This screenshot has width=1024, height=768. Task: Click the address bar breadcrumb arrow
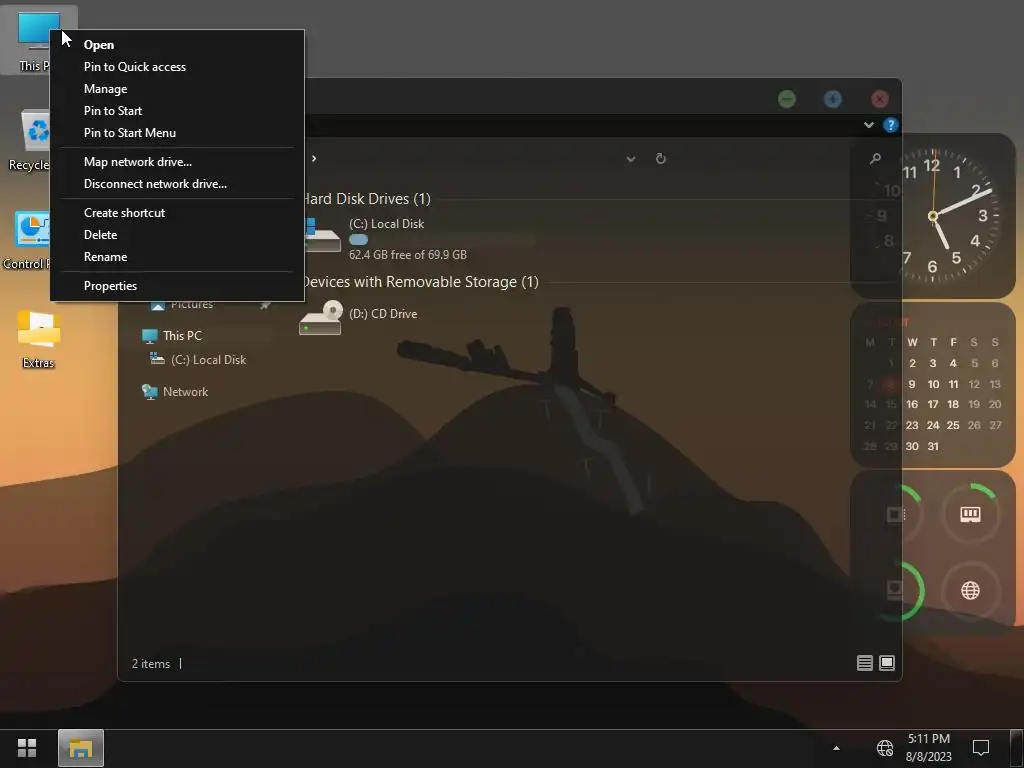click(314, 159)
